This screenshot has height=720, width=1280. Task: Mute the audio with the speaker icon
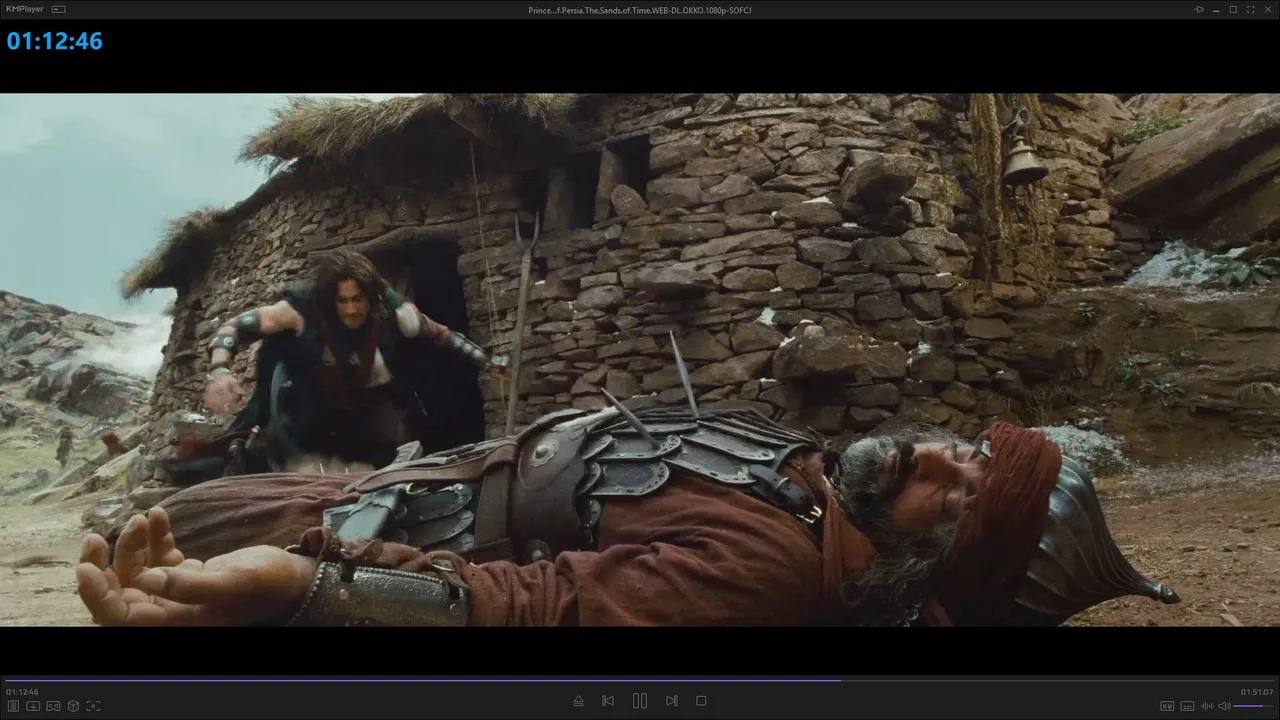coord(1224,706)
